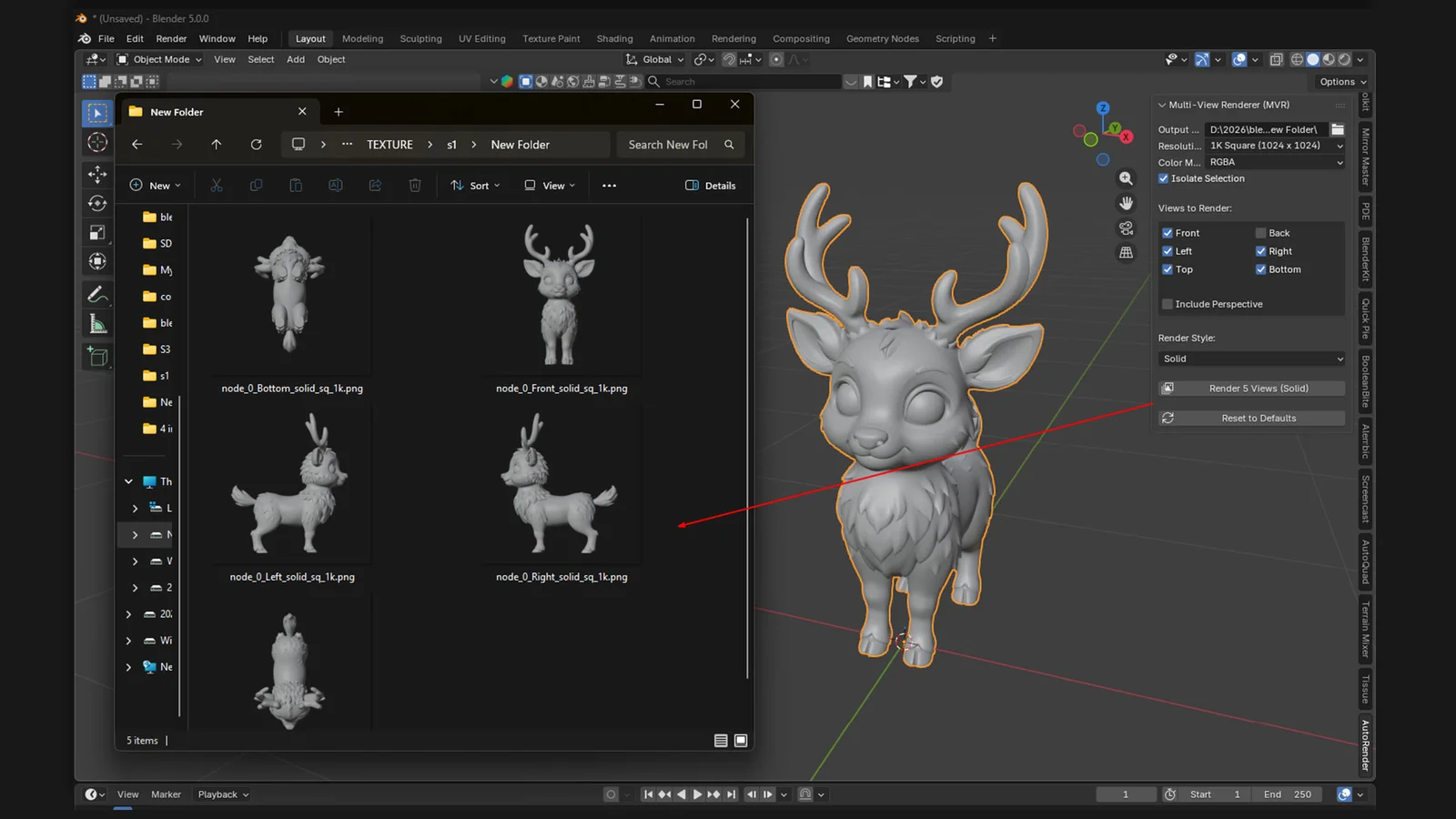Open the node_0_Front_solid_sq_1k.png thumbnail

560,296
